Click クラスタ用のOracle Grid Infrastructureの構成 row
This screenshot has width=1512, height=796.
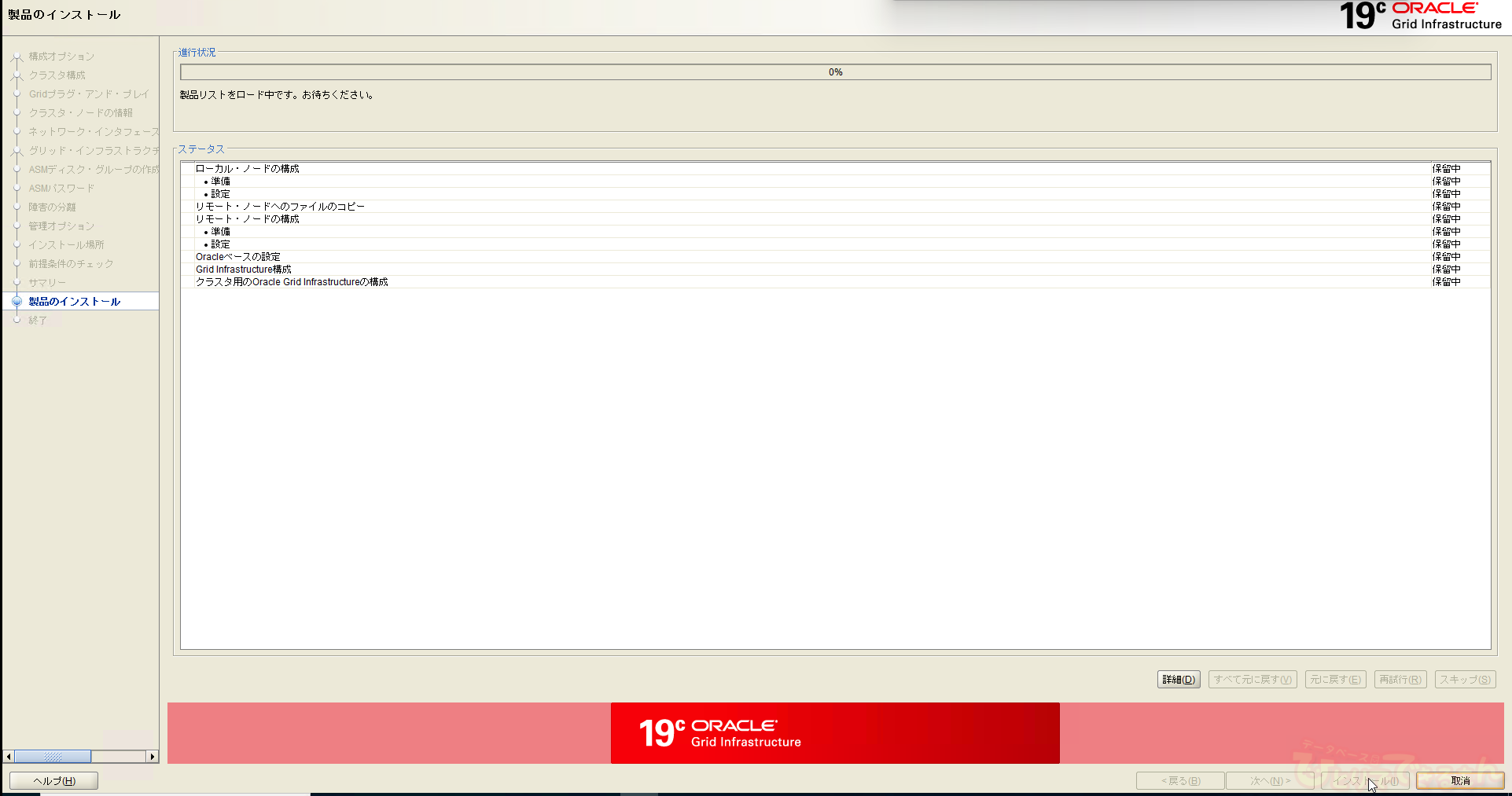tap(292, 282)
